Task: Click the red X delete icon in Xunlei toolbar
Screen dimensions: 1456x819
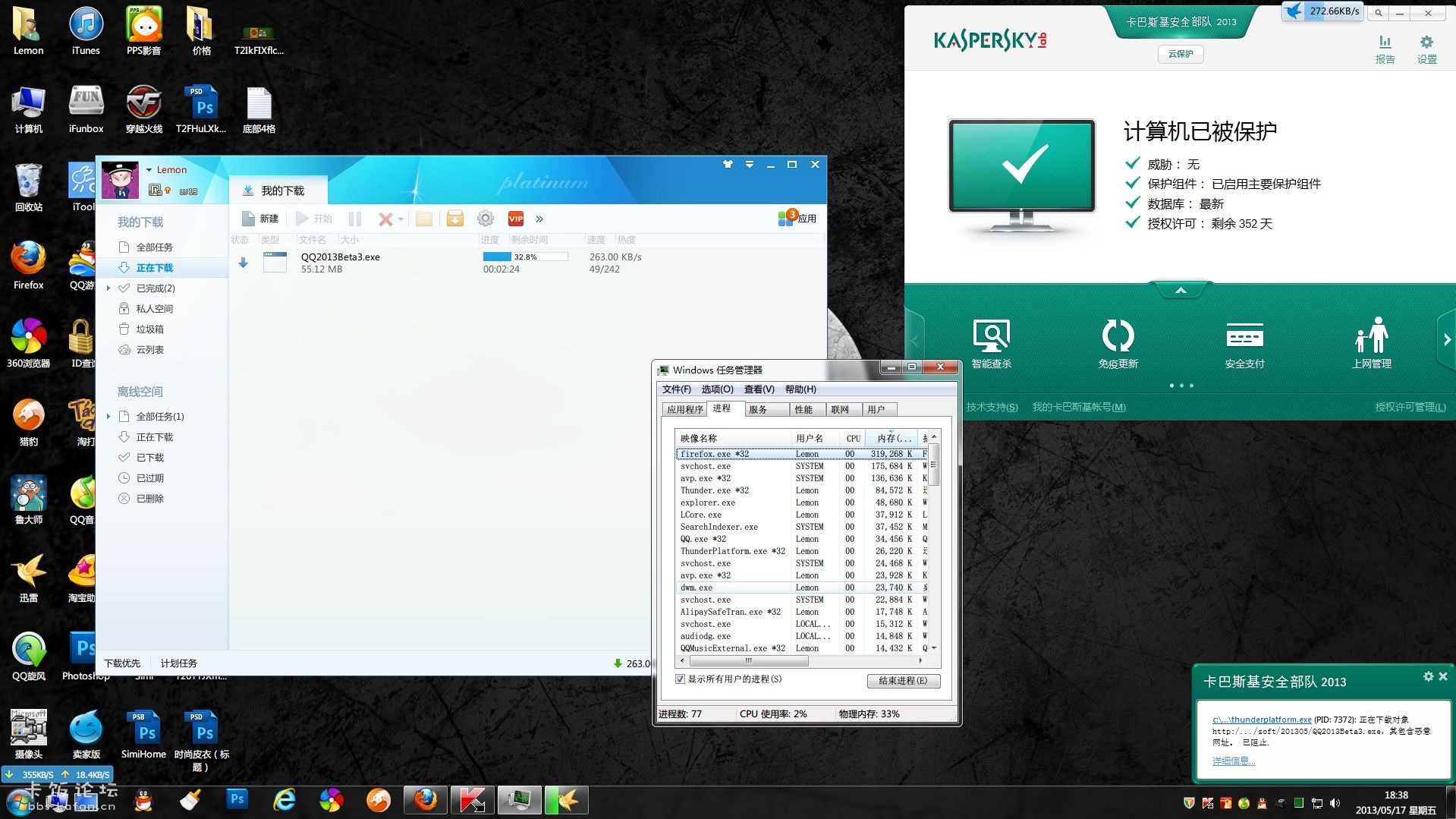Action: coord(385,219)
